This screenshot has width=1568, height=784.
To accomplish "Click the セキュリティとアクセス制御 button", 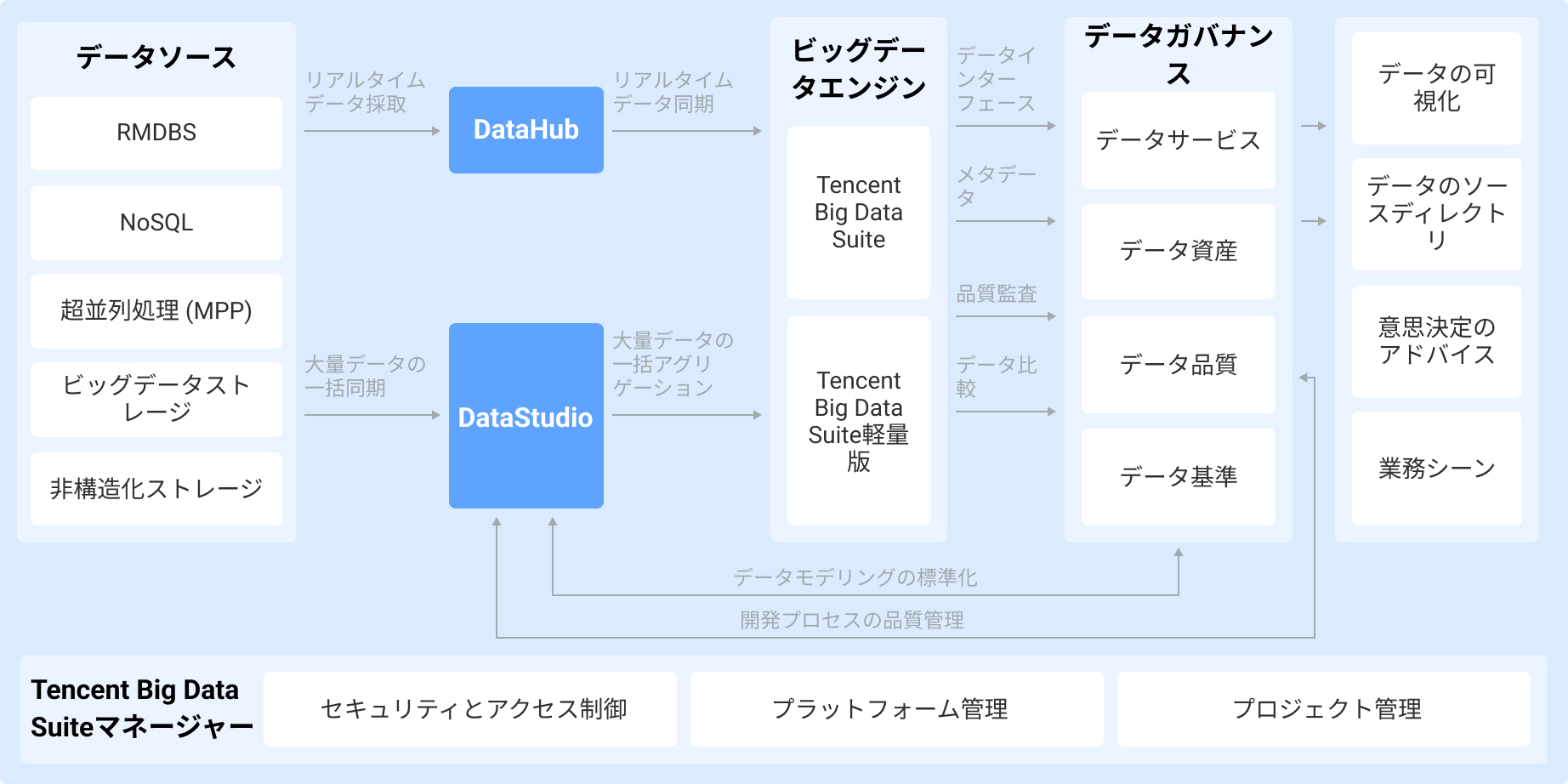I will coord(472,709).
